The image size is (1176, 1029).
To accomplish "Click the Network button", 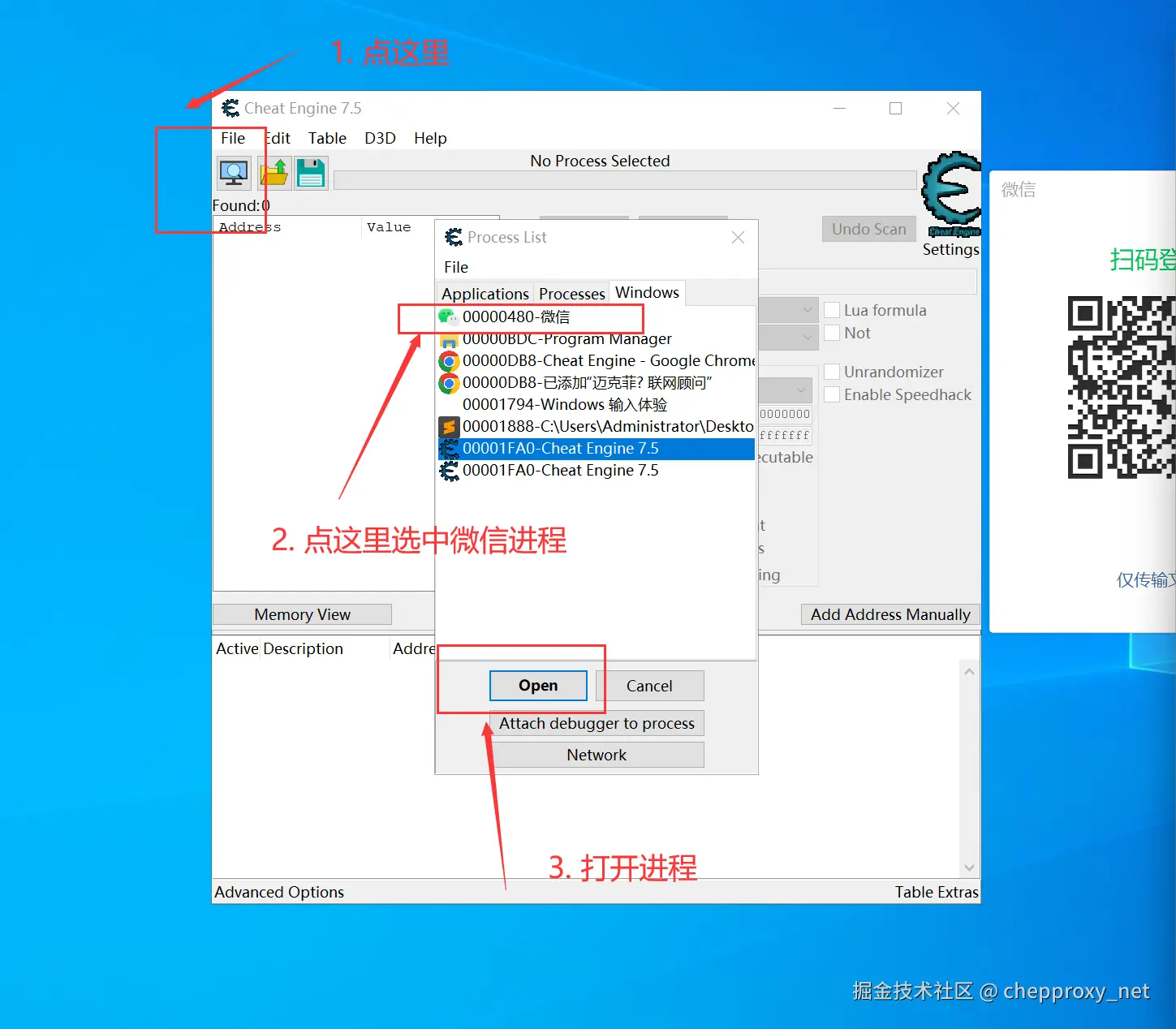I will [x=597, y=755].
